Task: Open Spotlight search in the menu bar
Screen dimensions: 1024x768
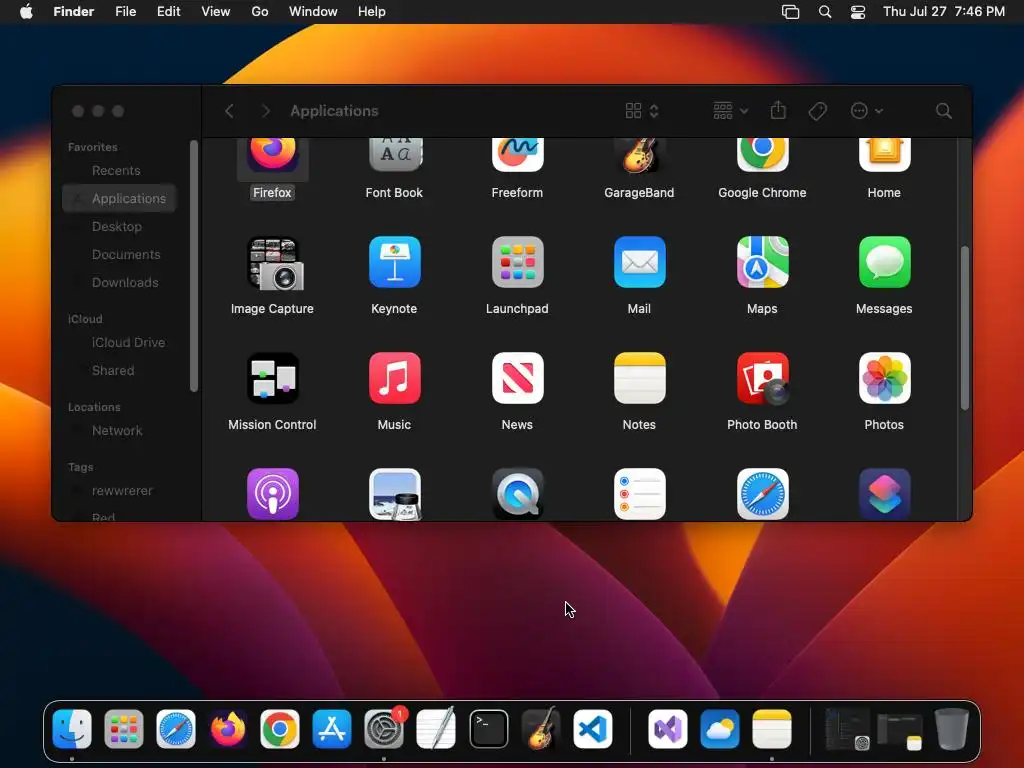Action: [825, 12]
